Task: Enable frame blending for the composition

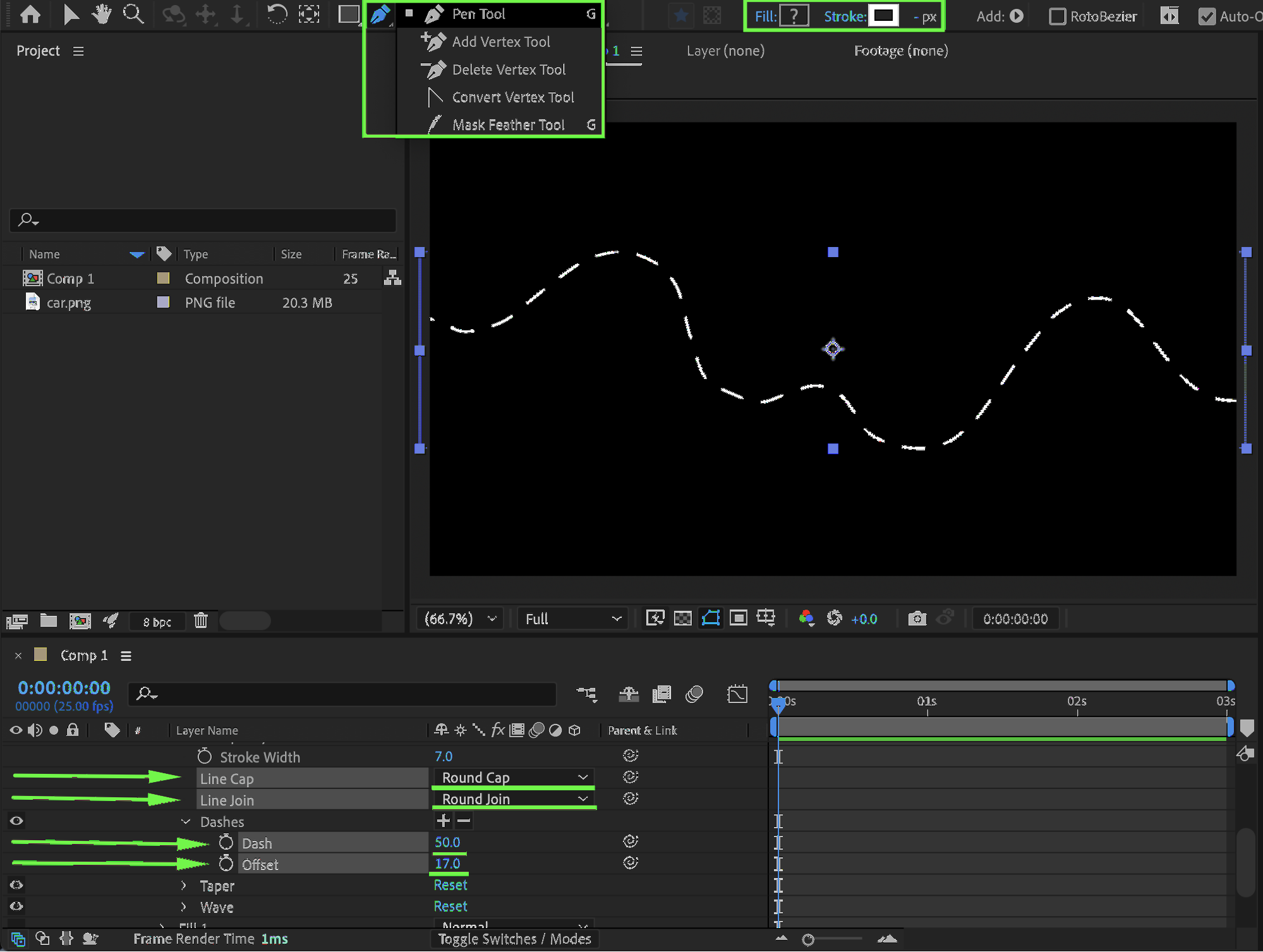Action: pos(662,694)
